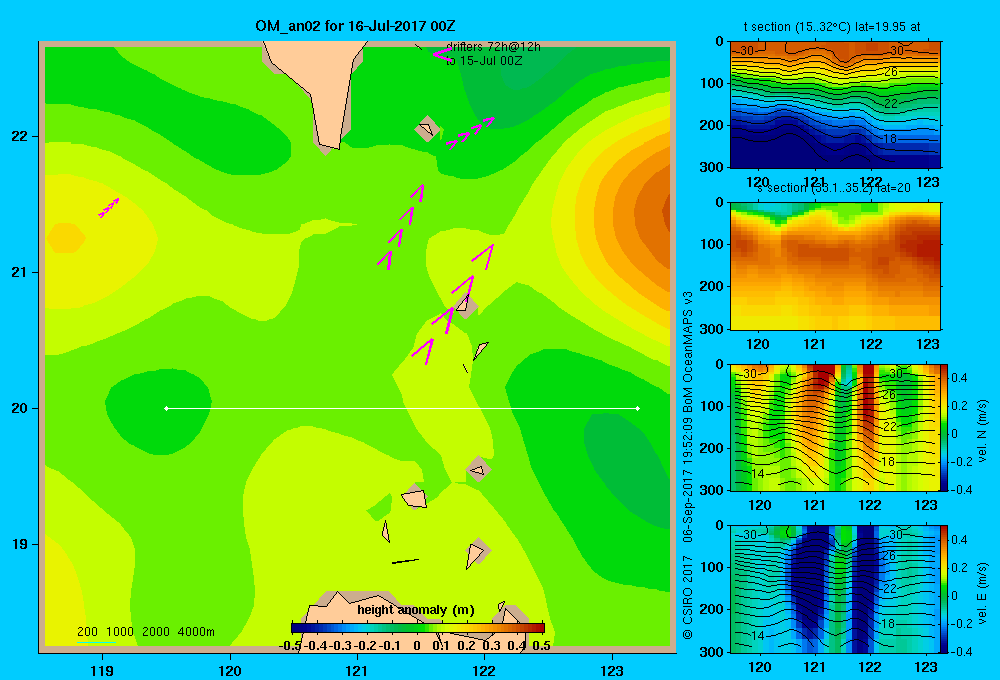Image resolution: width=1000 pixels, height=680 pixels.
Task: Open the eastward velocity section plot
Action: (x=835, y=589)
